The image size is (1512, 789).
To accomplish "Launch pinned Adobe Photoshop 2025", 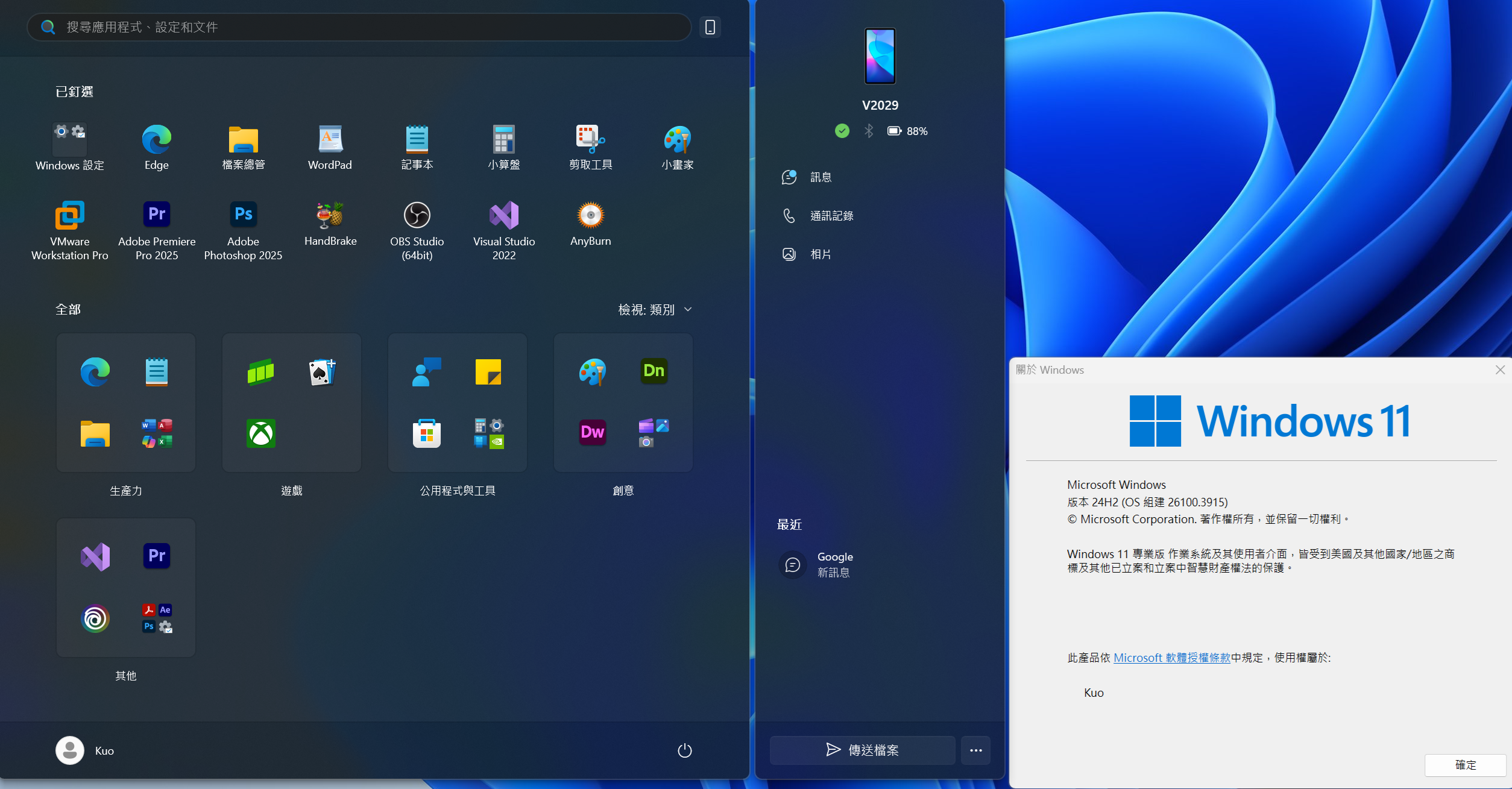I will click(x=244, y=230).
